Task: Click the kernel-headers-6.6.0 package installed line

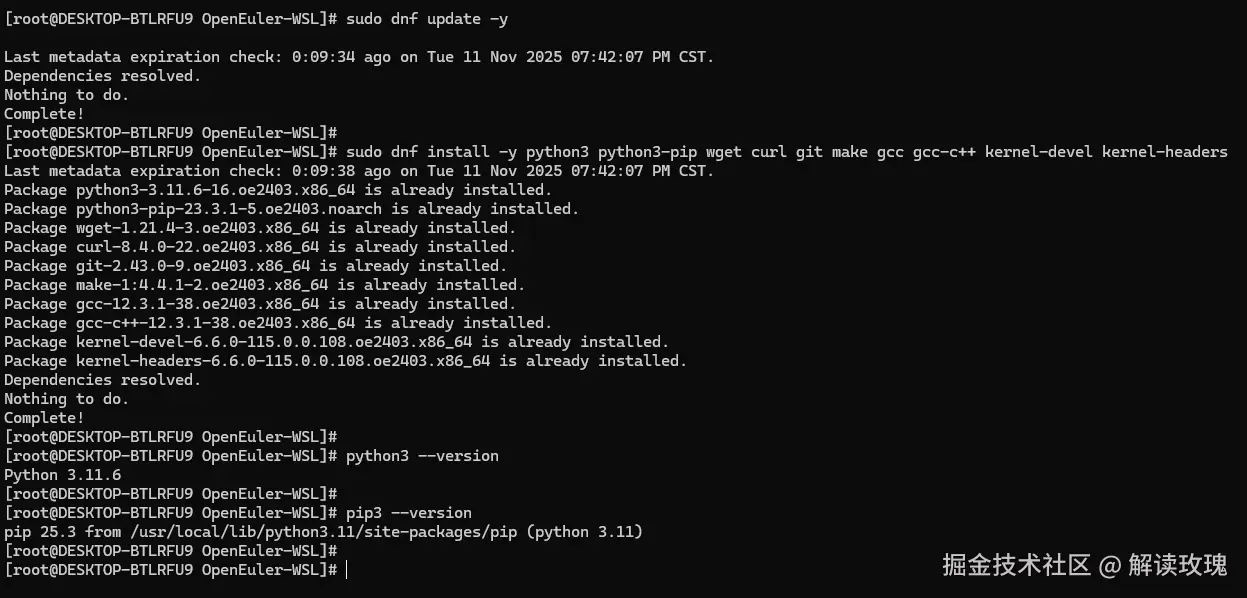Action: point(345,361)
